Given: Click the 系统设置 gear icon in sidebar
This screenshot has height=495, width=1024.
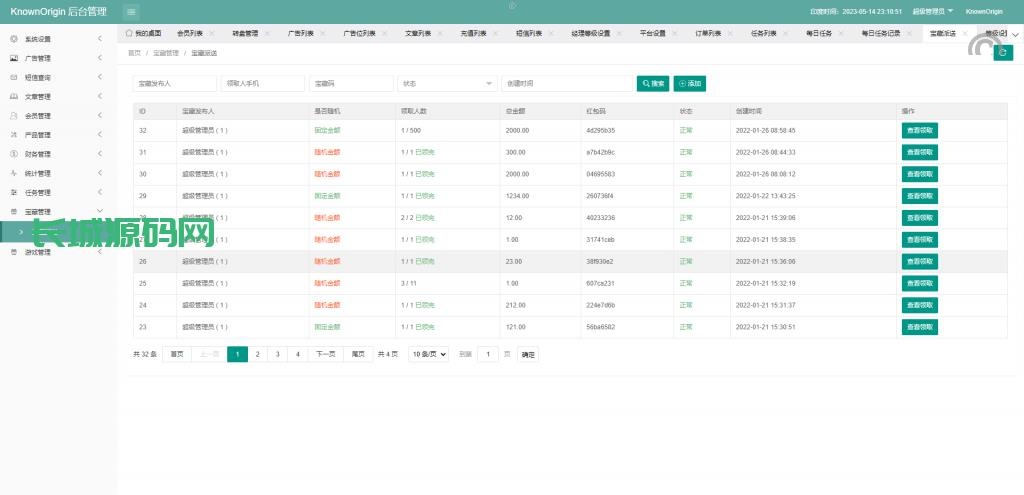Looking at the screenshot, I should [13, 39].
